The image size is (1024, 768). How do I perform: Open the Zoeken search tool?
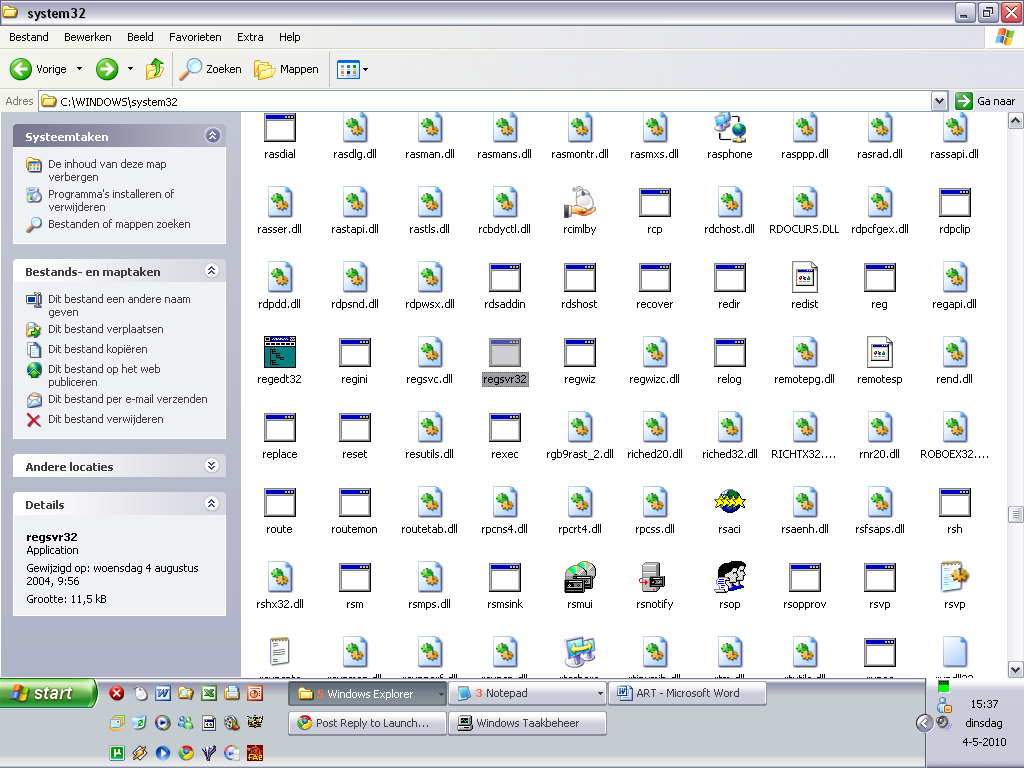[x=211, y=69]
